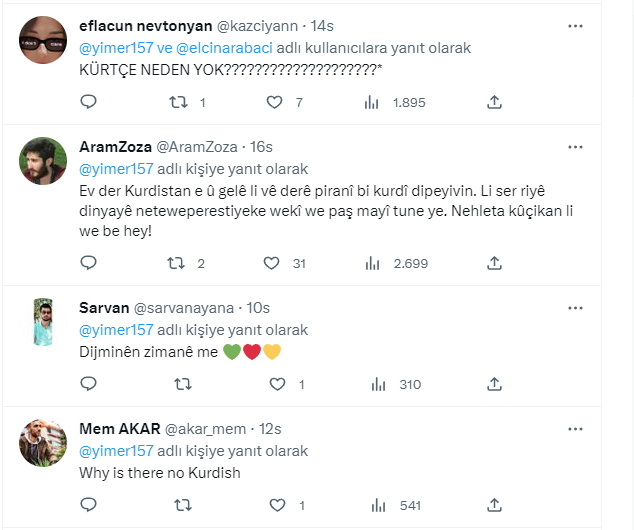Open AramZoza's profile picture
The image size is (634, 530).
(43, 160)
